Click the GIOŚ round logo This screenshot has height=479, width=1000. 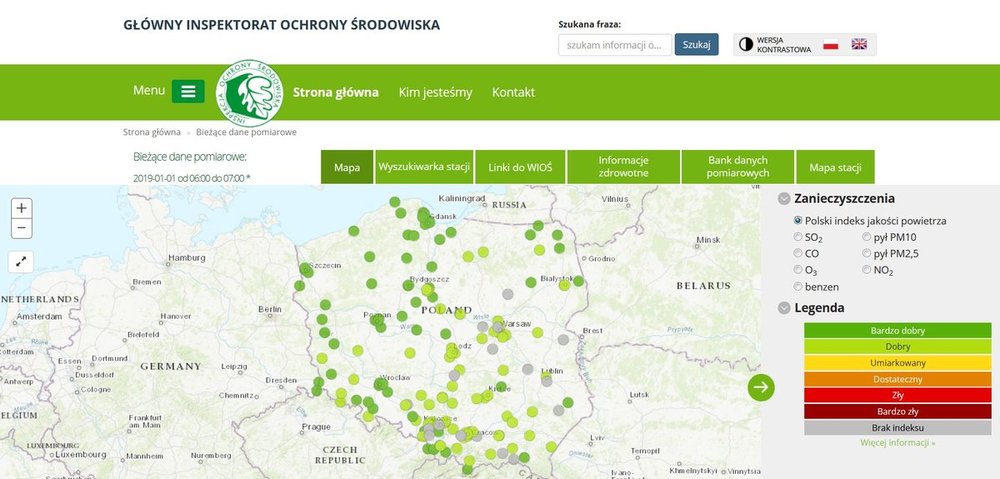coord(250,92)
